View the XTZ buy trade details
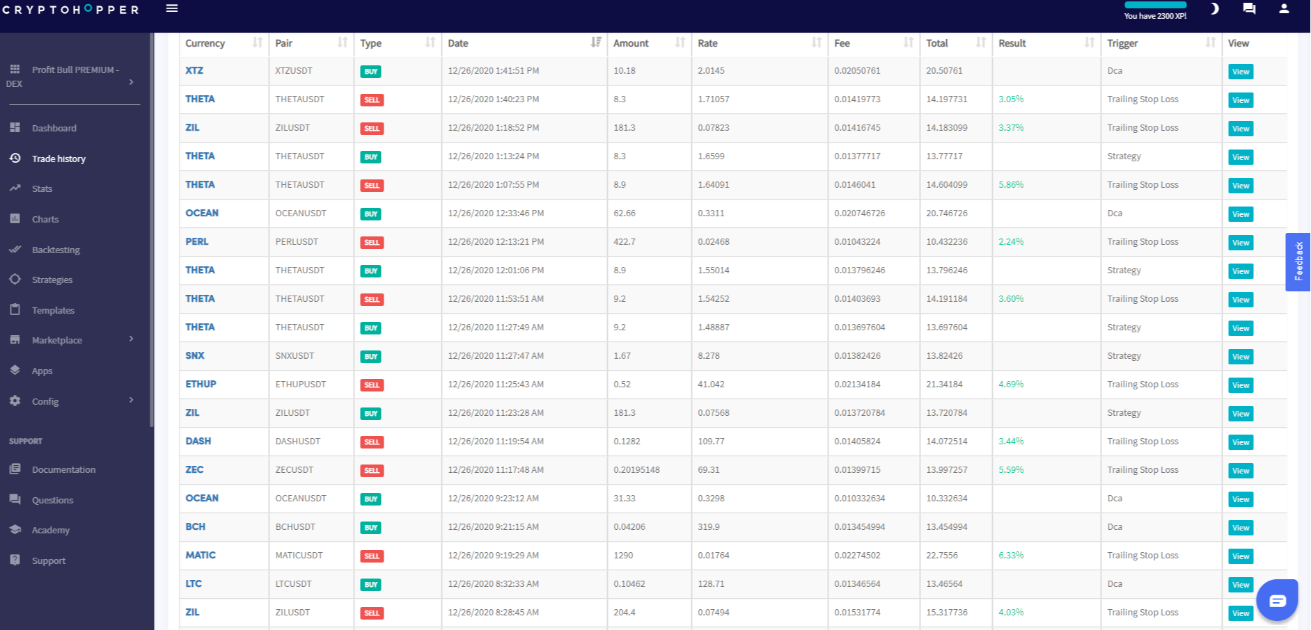The image size is (1311, 630). coord(1240,72)
